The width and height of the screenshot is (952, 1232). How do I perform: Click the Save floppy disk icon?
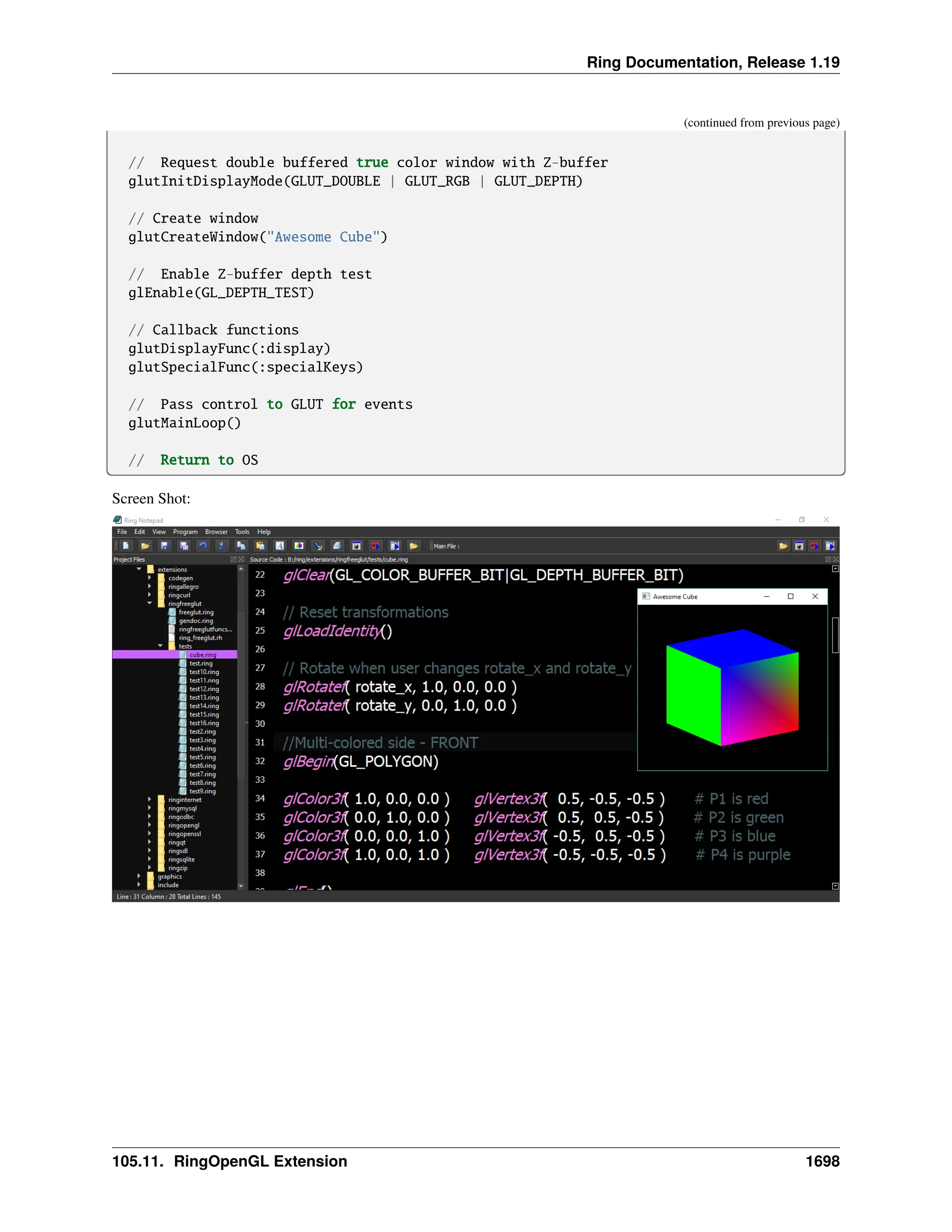[164, 545]
